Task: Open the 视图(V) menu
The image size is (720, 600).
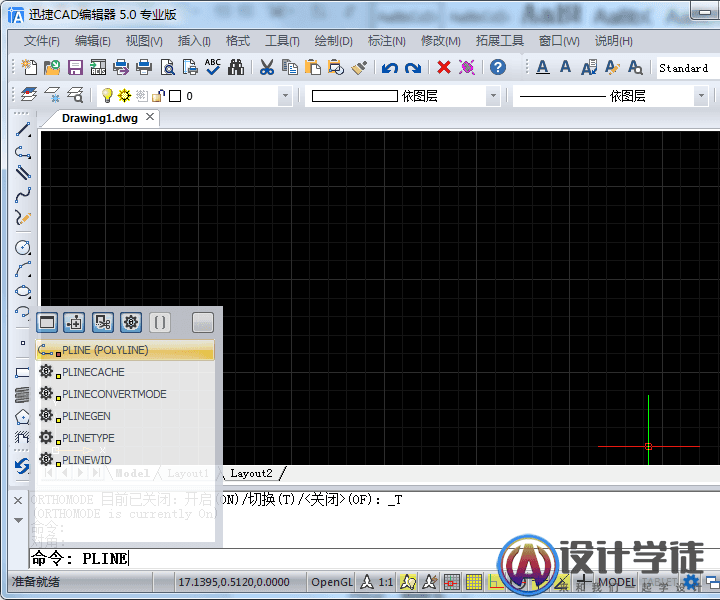Action: 144,41
